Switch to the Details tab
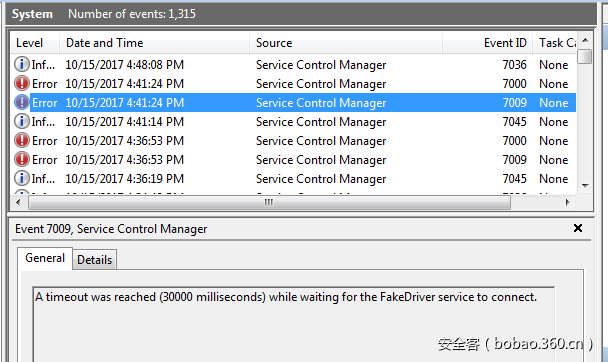This screenshot has height=362, width=608. pos(95,259)
